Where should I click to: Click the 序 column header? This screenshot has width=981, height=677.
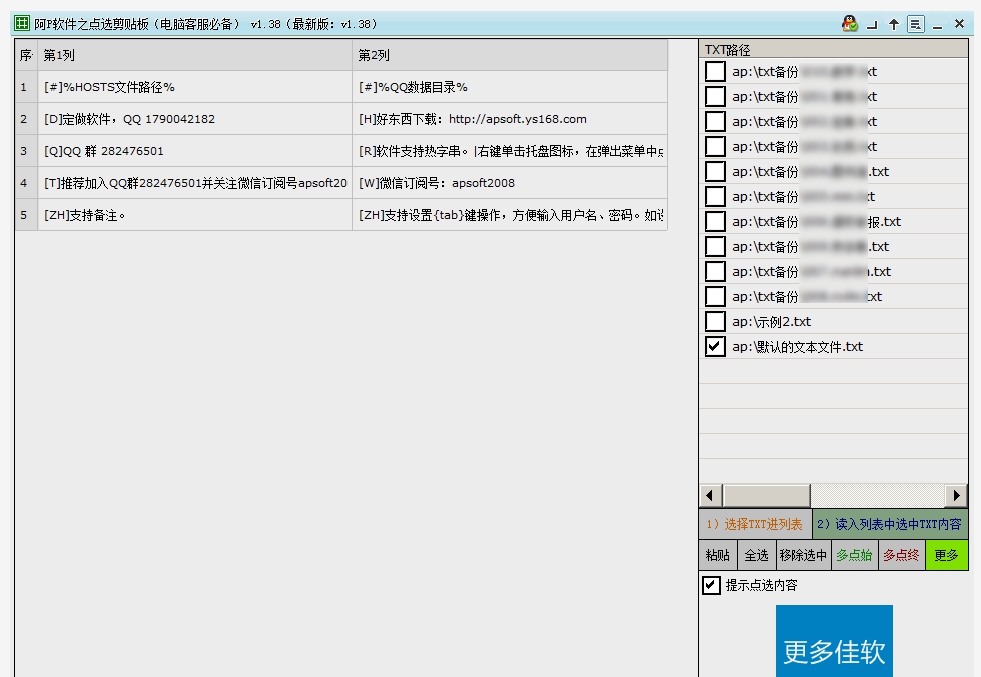pyautogui.click(x=26, y=55)
